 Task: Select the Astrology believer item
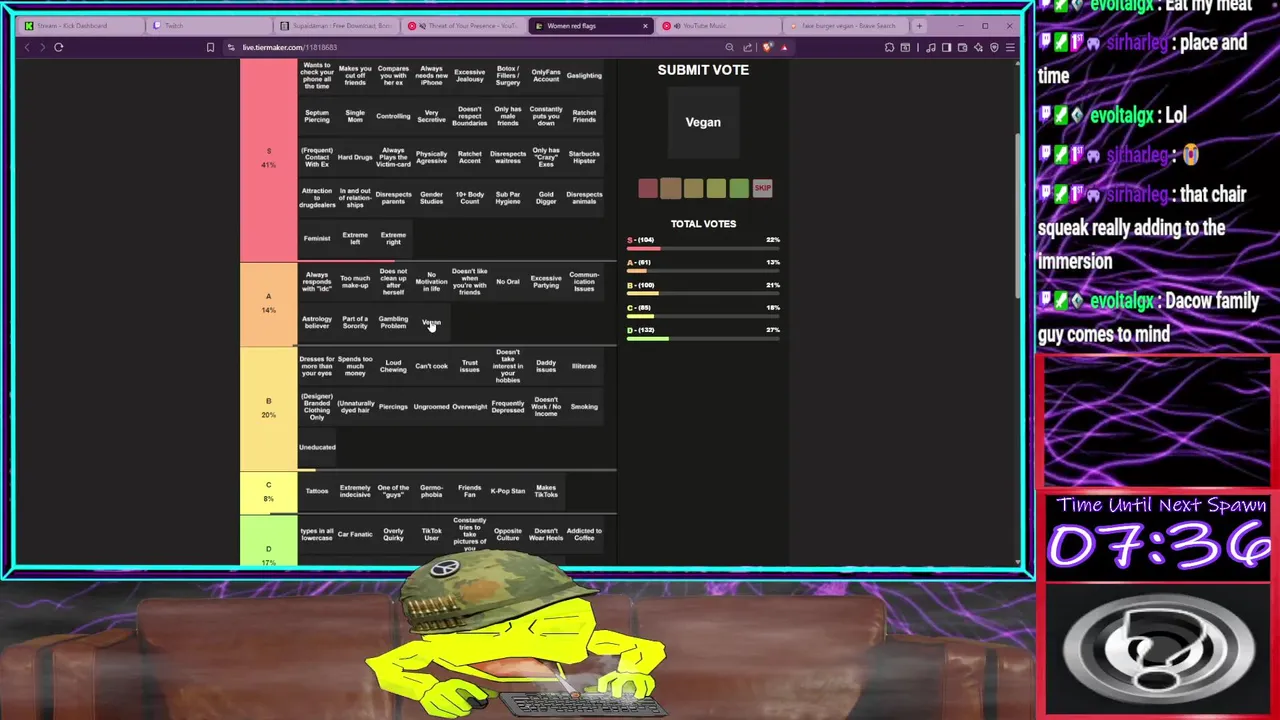click(317, 323)
